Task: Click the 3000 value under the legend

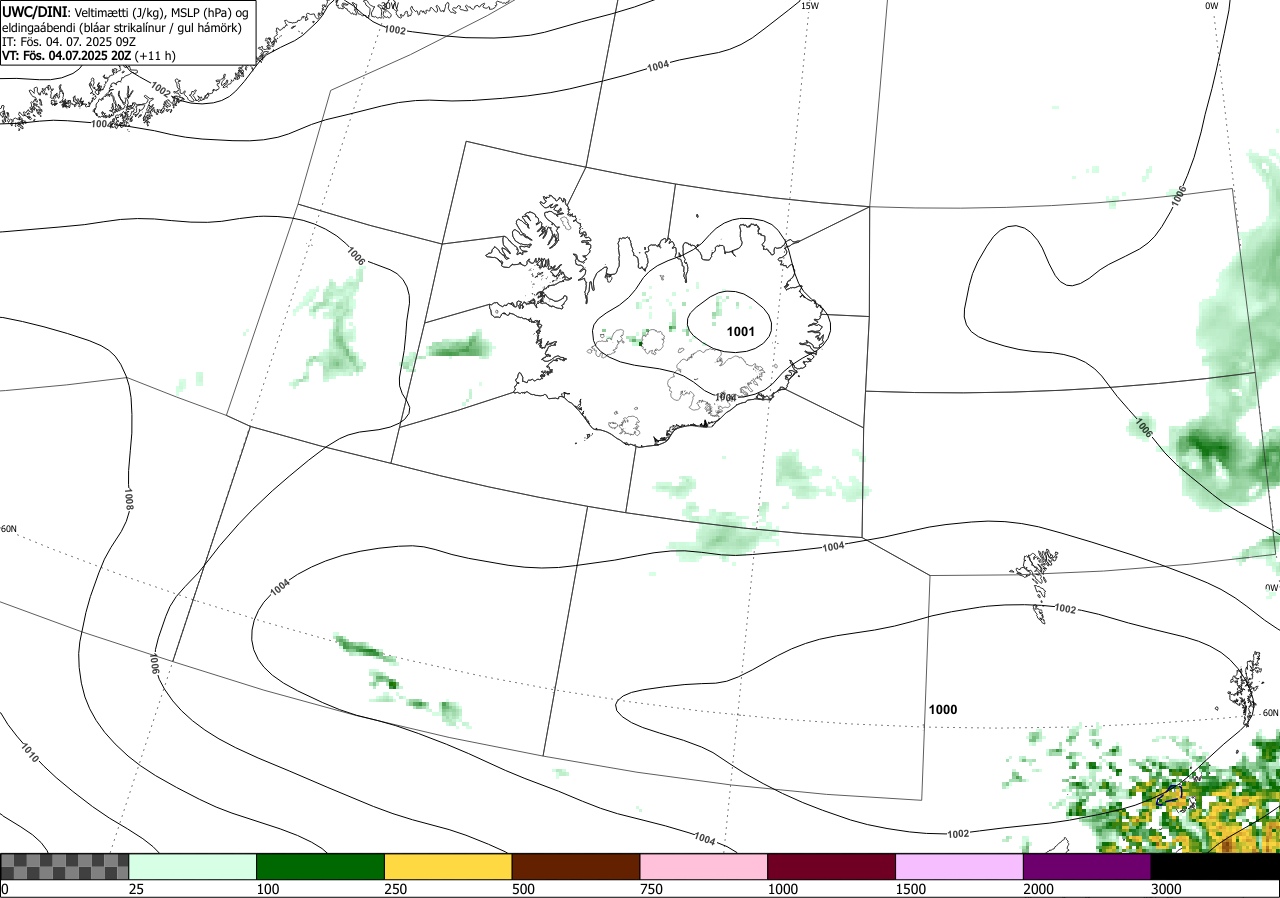Action: [x=1166, y=889]
